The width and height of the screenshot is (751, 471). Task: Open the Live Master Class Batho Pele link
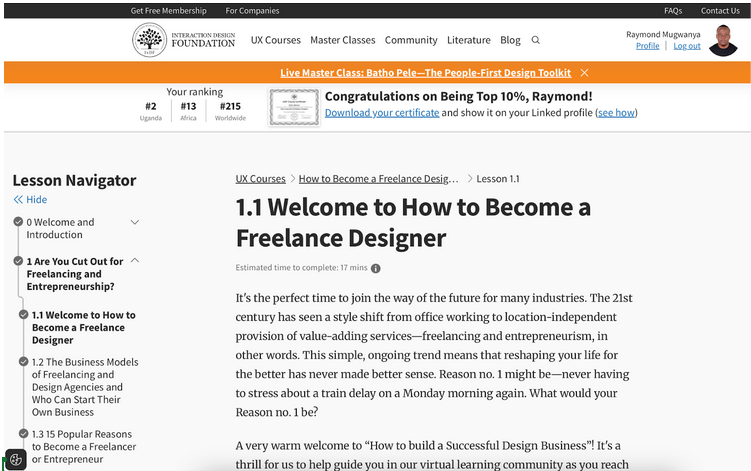(425, 73)
